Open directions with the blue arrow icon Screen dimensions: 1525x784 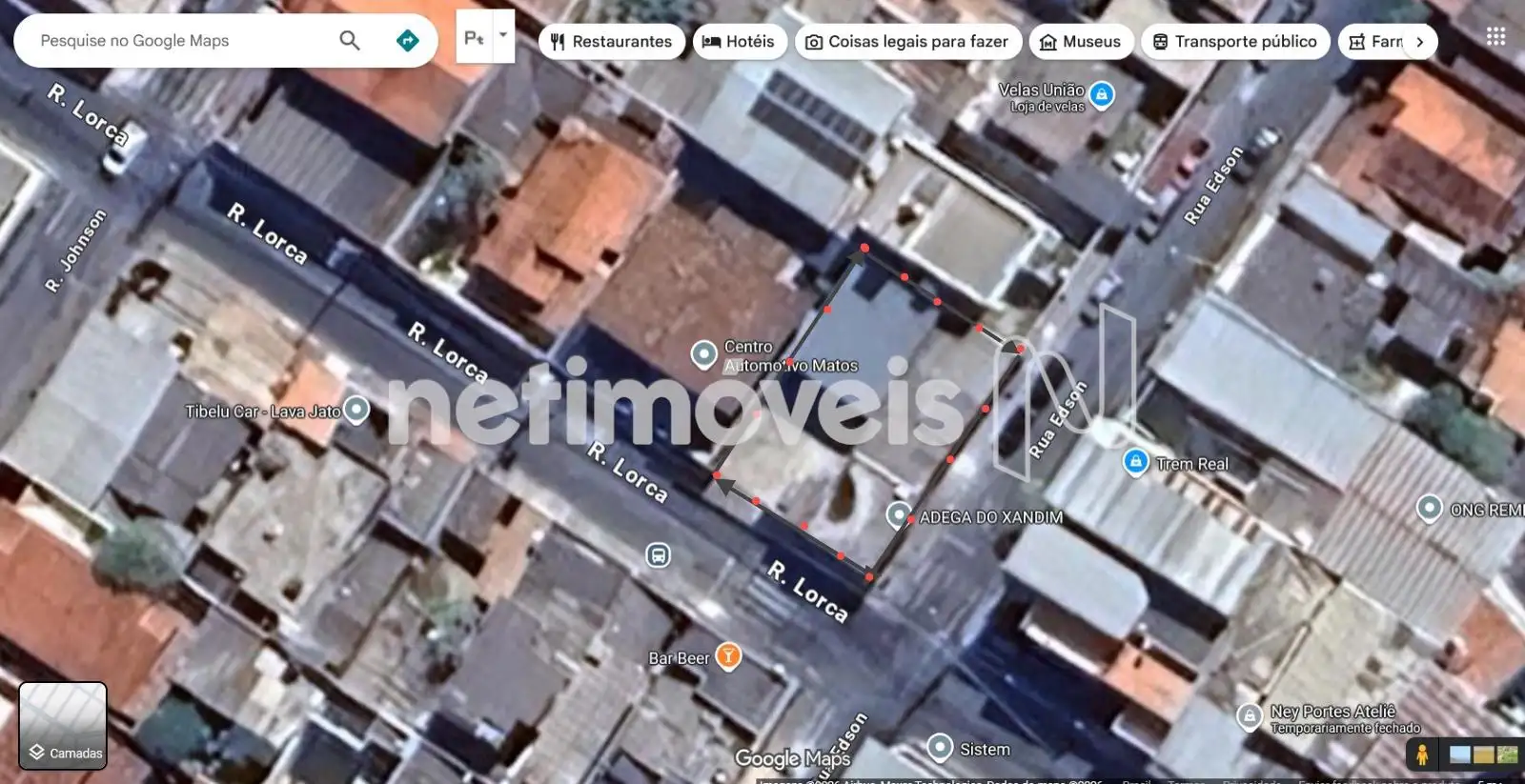click(x=407, y=40)
